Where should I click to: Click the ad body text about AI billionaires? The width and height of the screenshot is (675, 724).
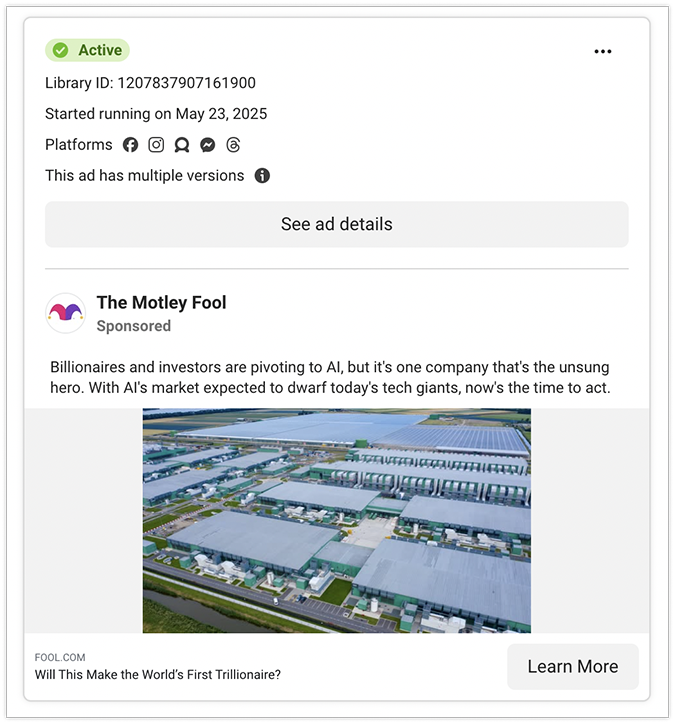click(x=330, y=378)
